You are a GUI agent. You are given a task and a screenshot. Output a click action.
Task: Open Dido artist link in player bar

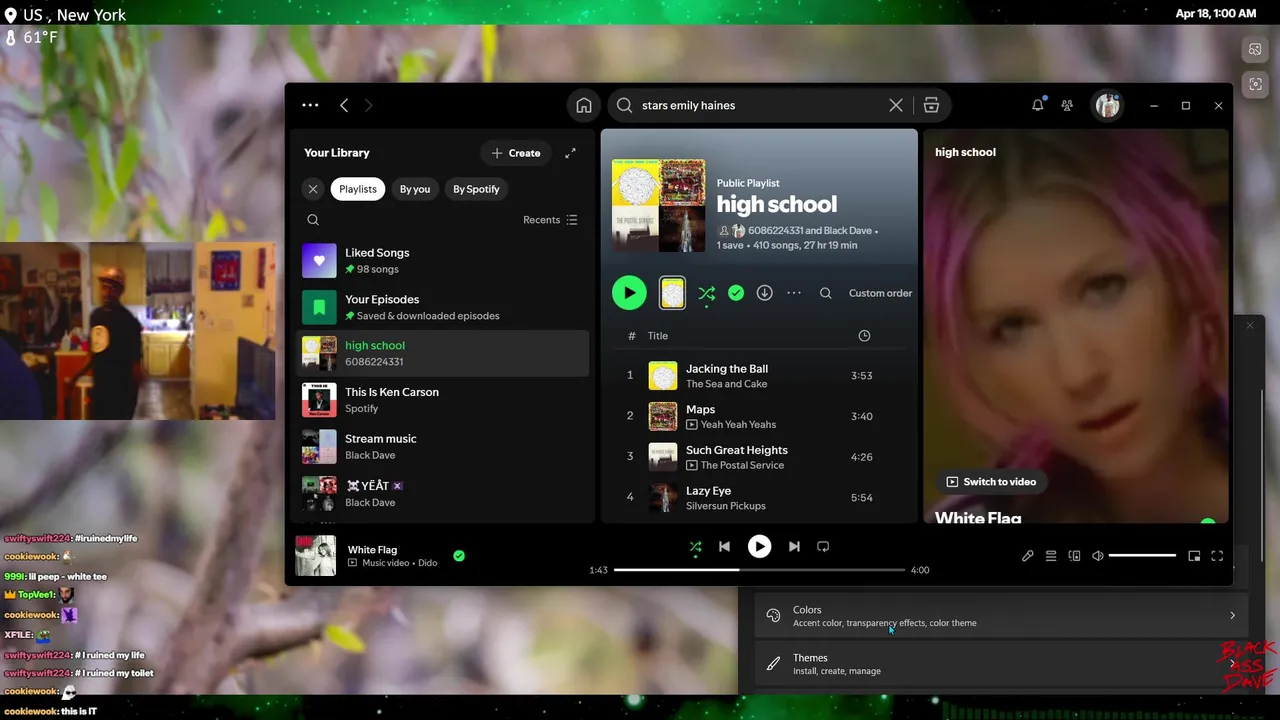click(x=428, y=563)
